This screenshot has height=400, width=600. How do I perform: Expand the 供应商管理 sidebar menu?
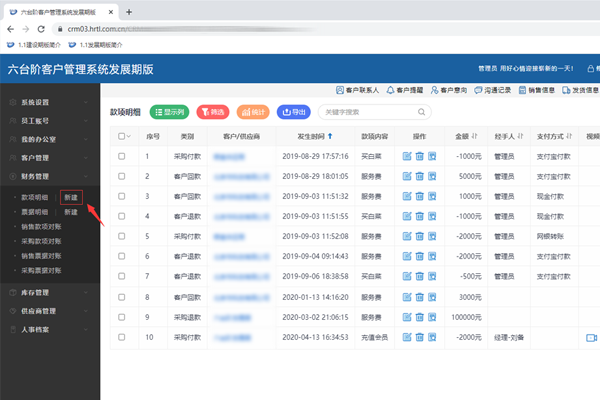tap(50, 311)
